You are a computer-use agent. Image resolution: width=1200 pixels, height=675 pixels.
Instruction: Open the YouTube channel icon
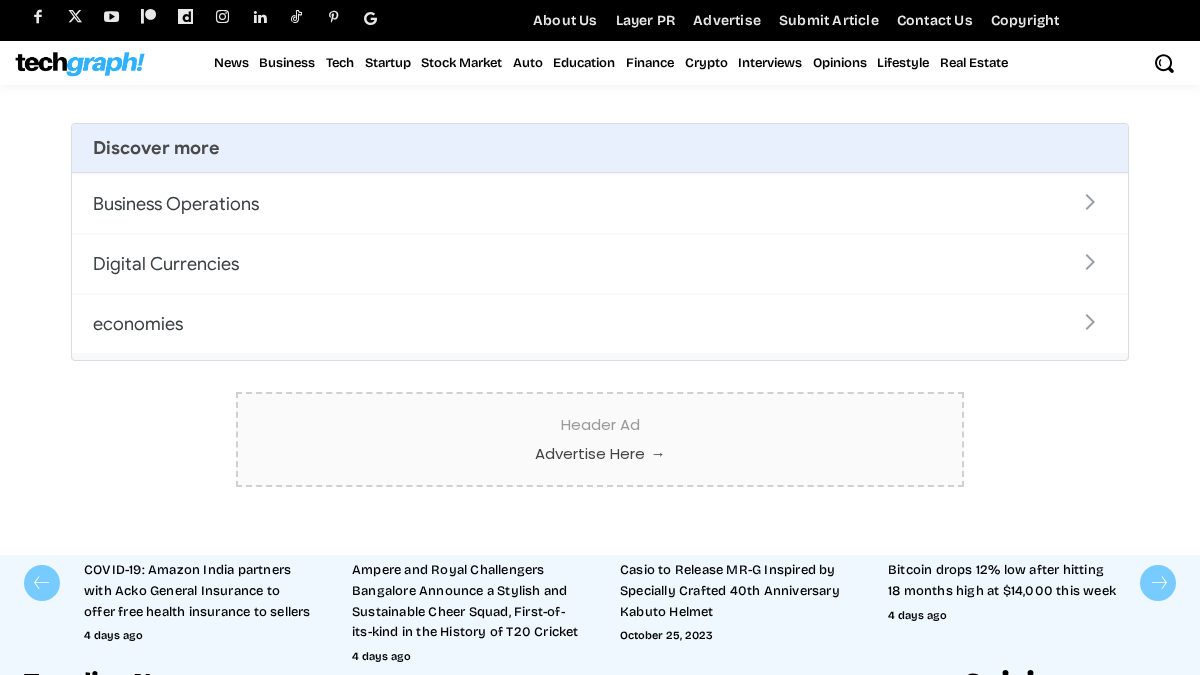[112, 17]
